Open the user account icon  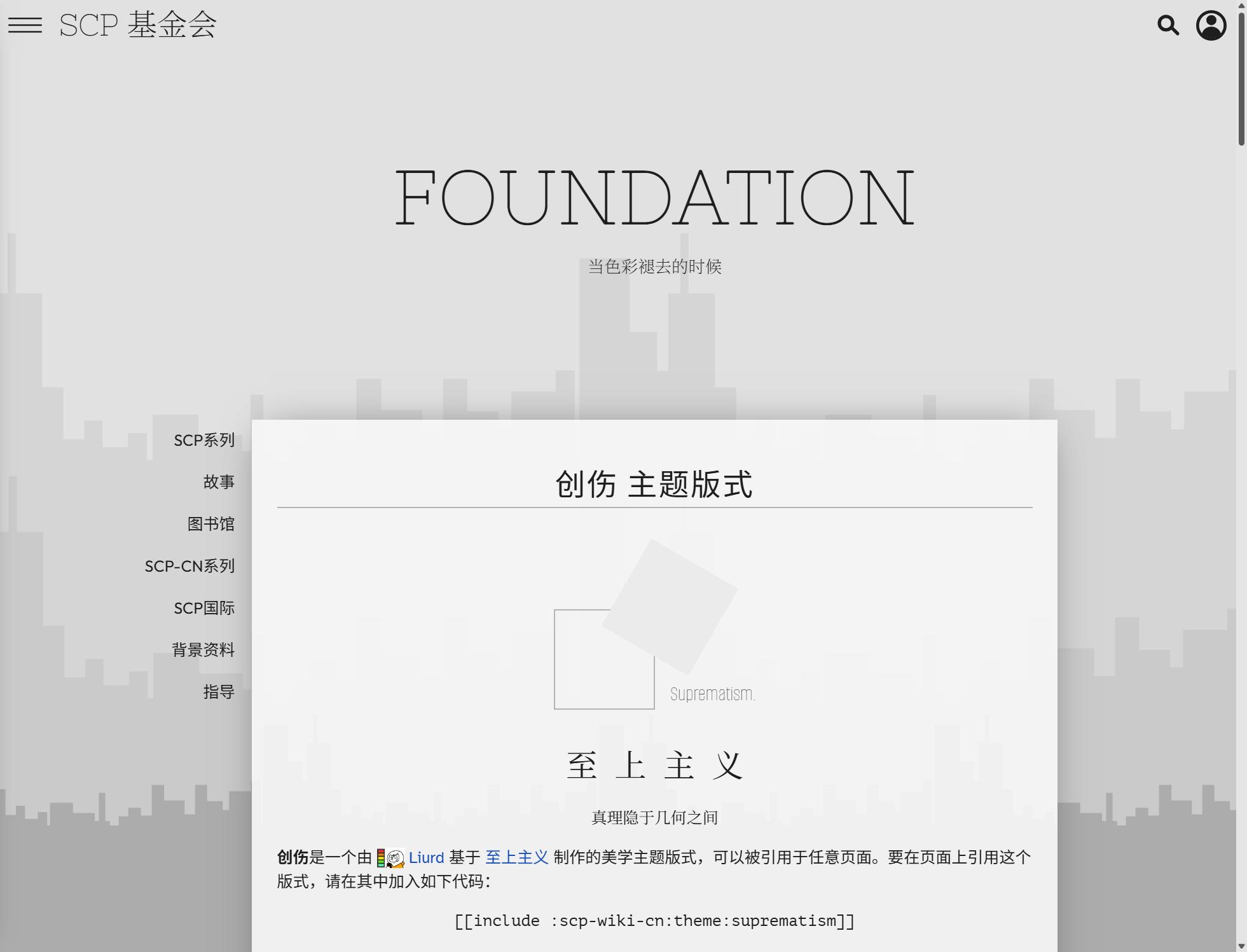[1211, 25]
